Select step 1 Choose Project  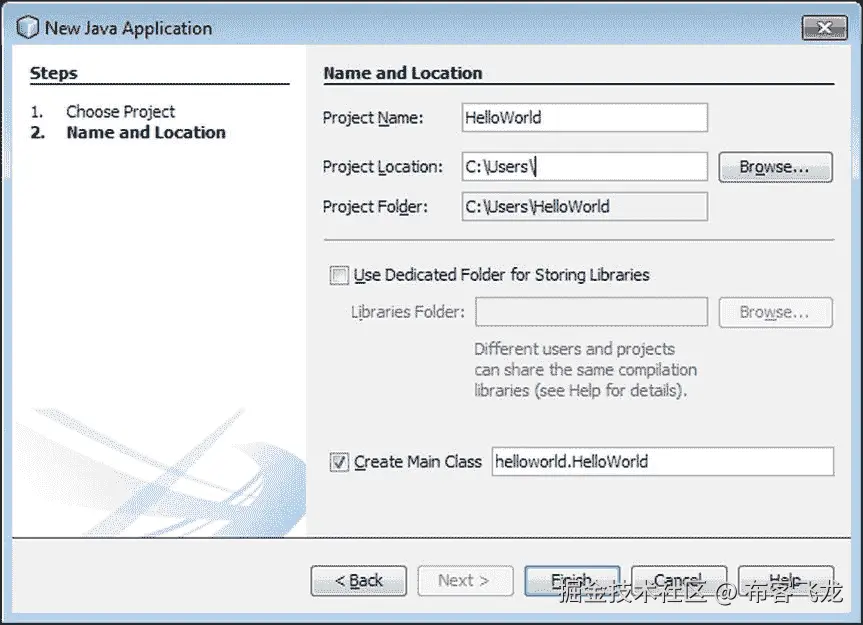click(120, 111)
